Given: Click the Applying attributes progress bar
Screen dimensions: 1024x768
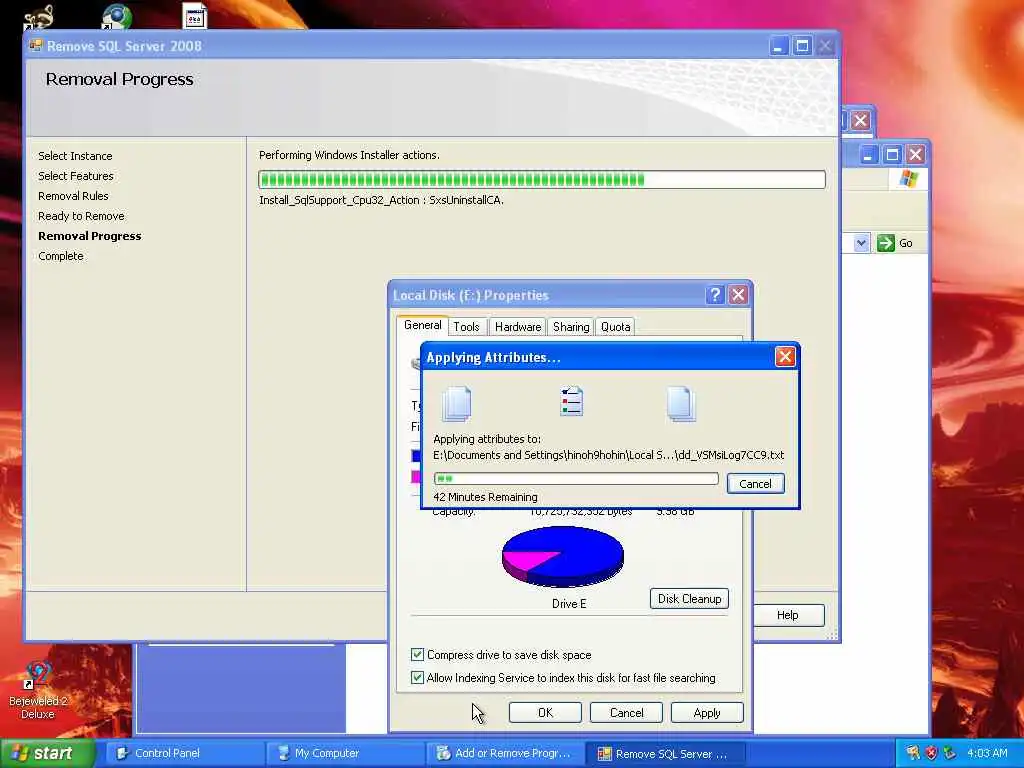Looking at the screenshot, I should point(576,479).
